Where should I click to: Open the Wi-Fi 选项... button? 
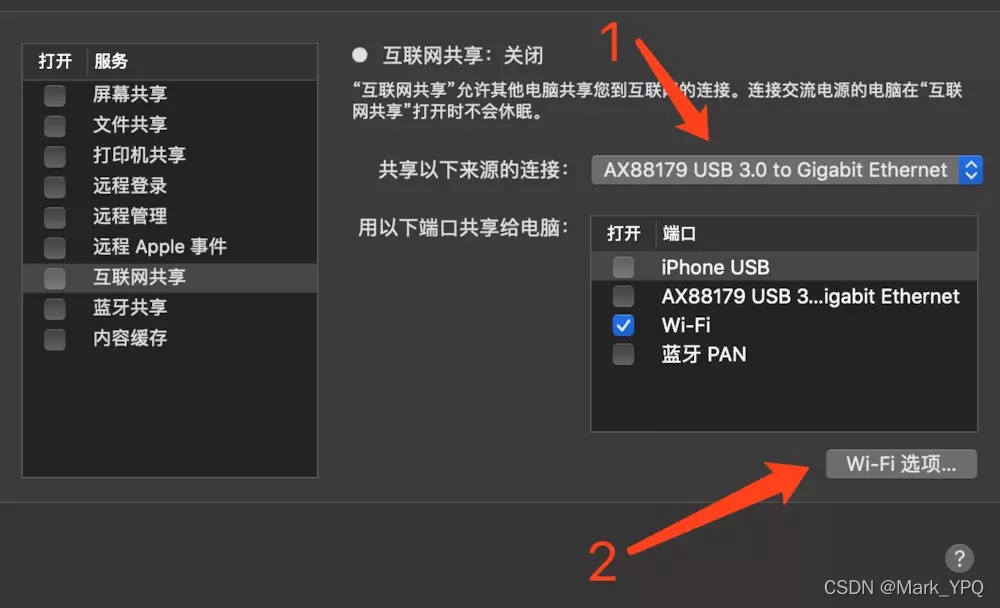click(x=901, y=464)
